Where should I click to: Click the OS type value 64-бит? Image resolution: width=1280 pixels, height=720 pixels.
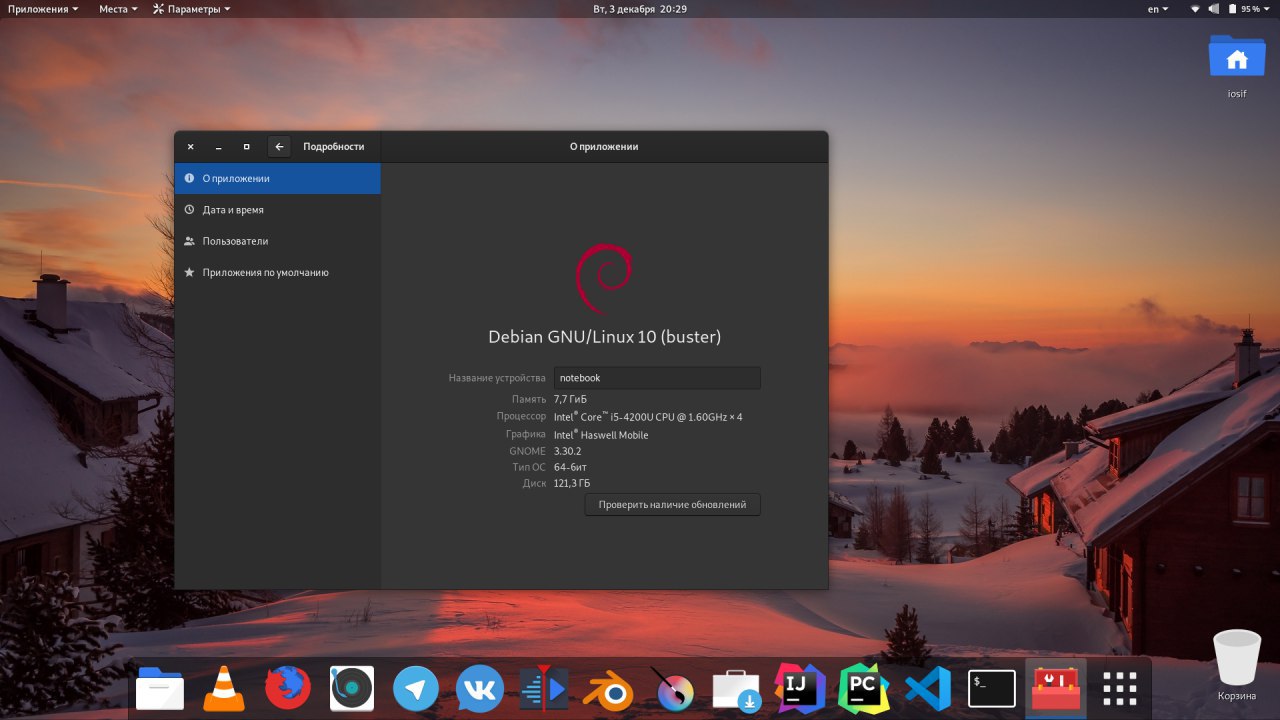570,467
